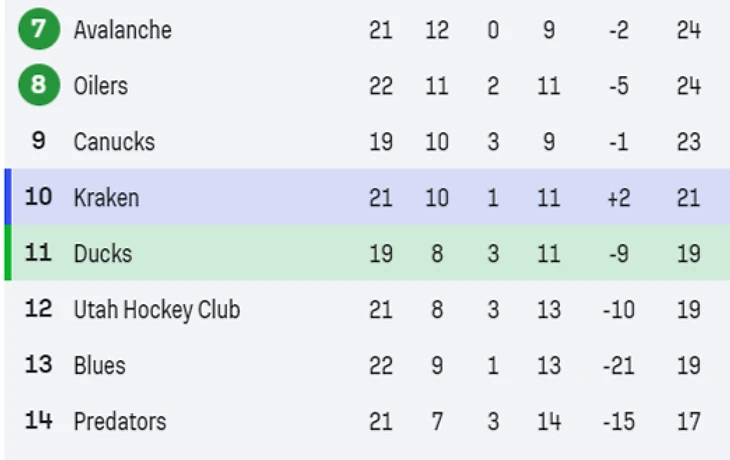The height and width of the screenshot is (460, 730).
Task: Select rank number 11 beside Ducks
Action: (x=38, y=253)
